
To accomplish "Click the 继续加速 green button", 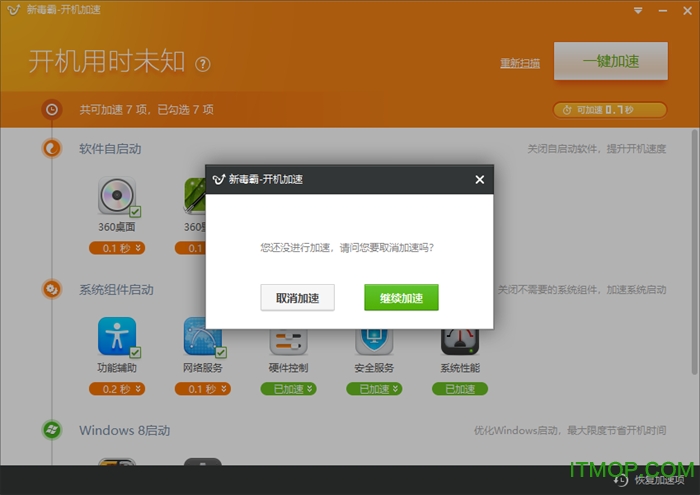I will coord(401,297).
